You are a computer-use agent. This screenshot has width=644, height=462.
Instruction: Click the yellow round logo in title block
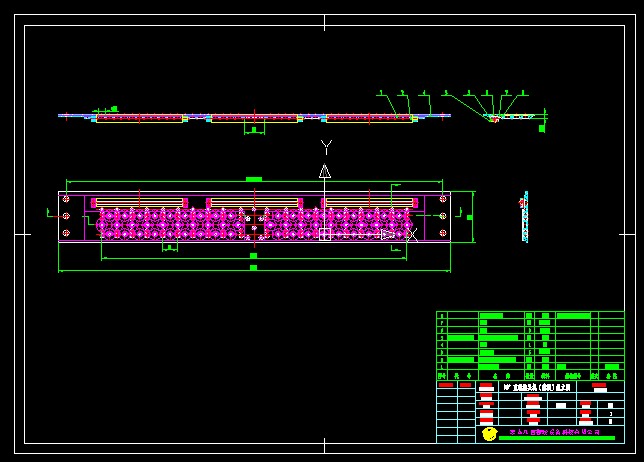[x=489, y=433]
